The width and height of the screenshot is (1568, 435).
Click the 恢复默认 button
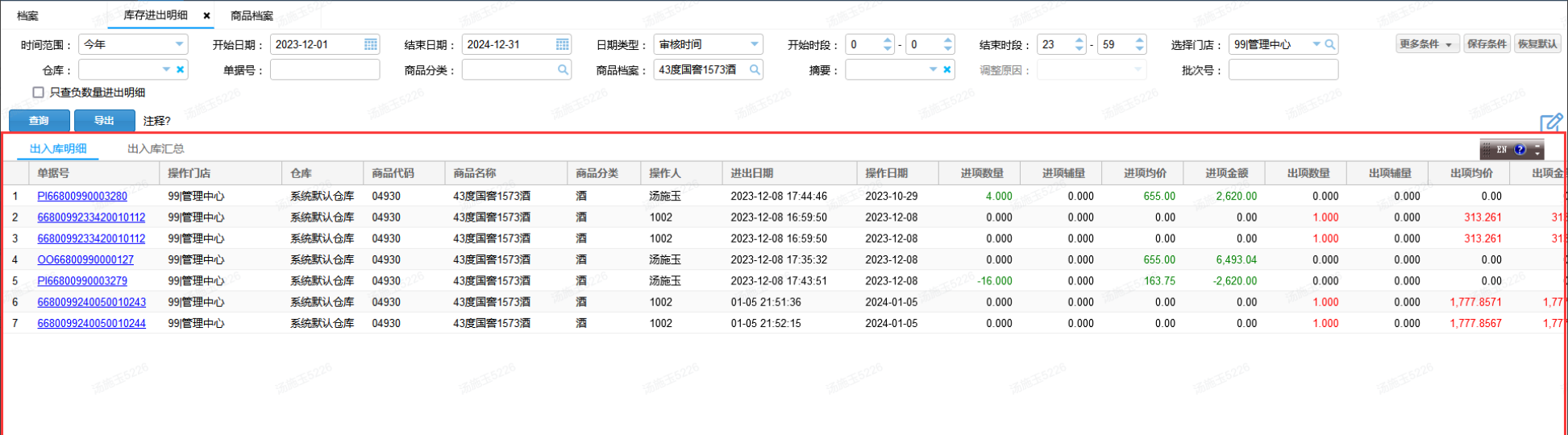coord(1537,44)
